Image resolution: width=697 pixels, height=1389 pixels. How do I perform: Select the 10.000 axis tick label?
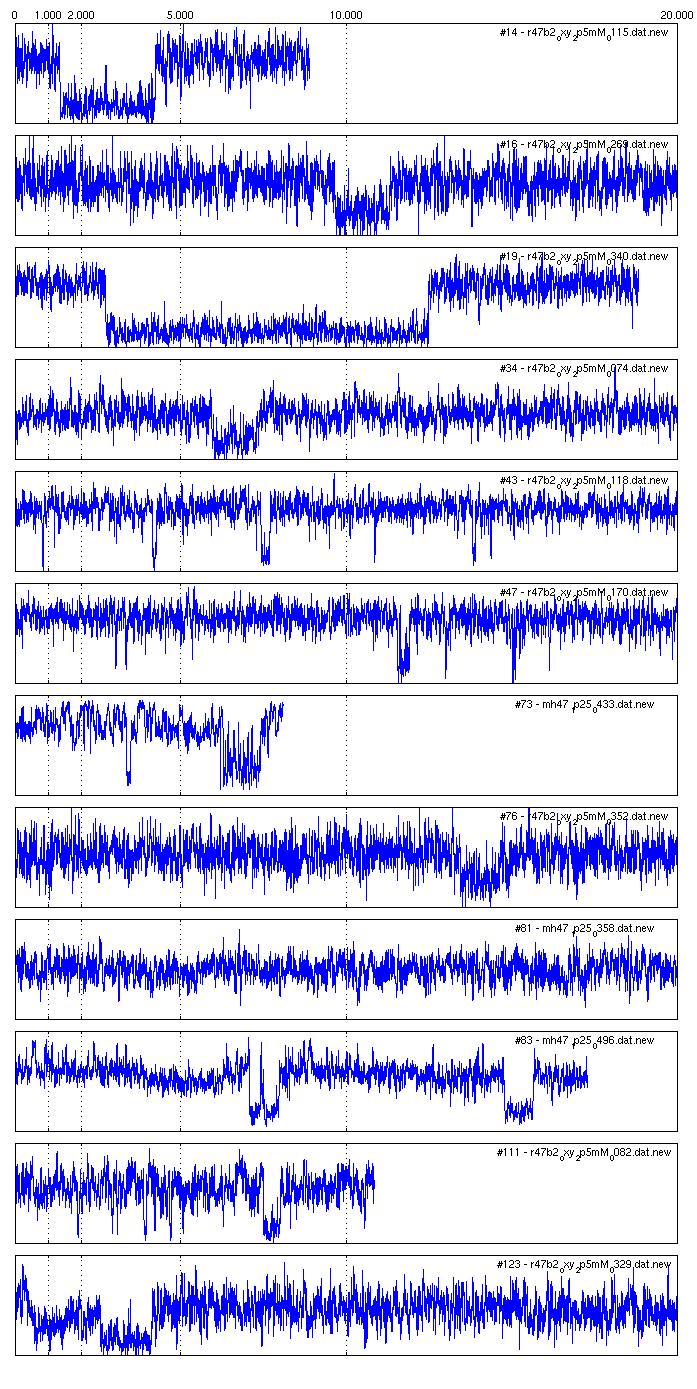tap(345, 16)
